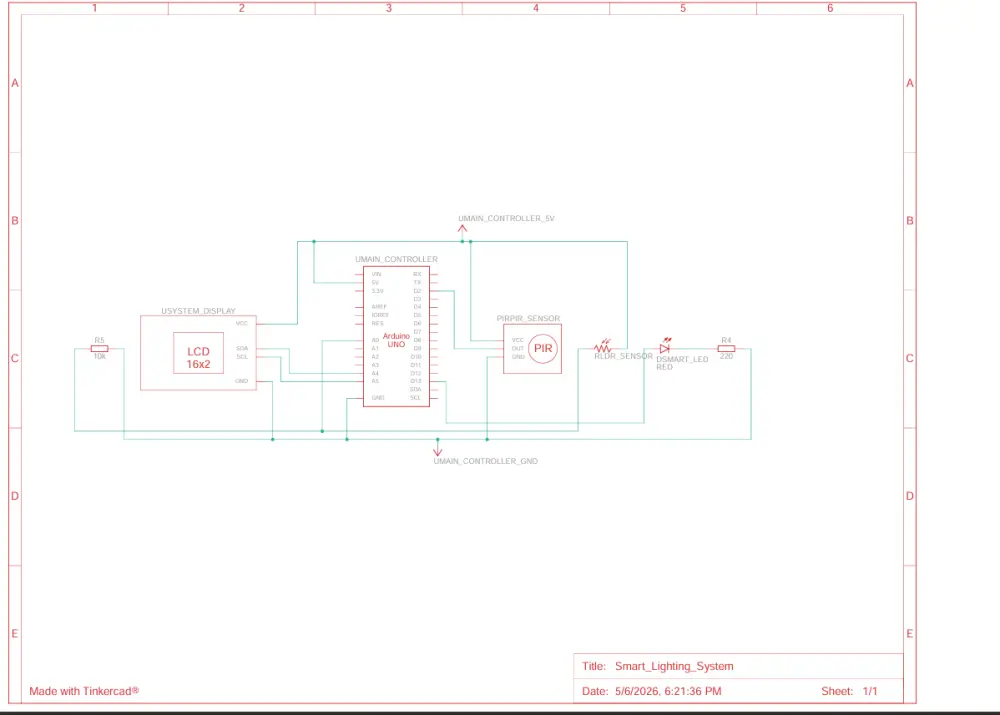Click the Arduino UNO chip label
Image resolution: width=1000 pixels, height=715 pixels.
click(x=396, y=340)
